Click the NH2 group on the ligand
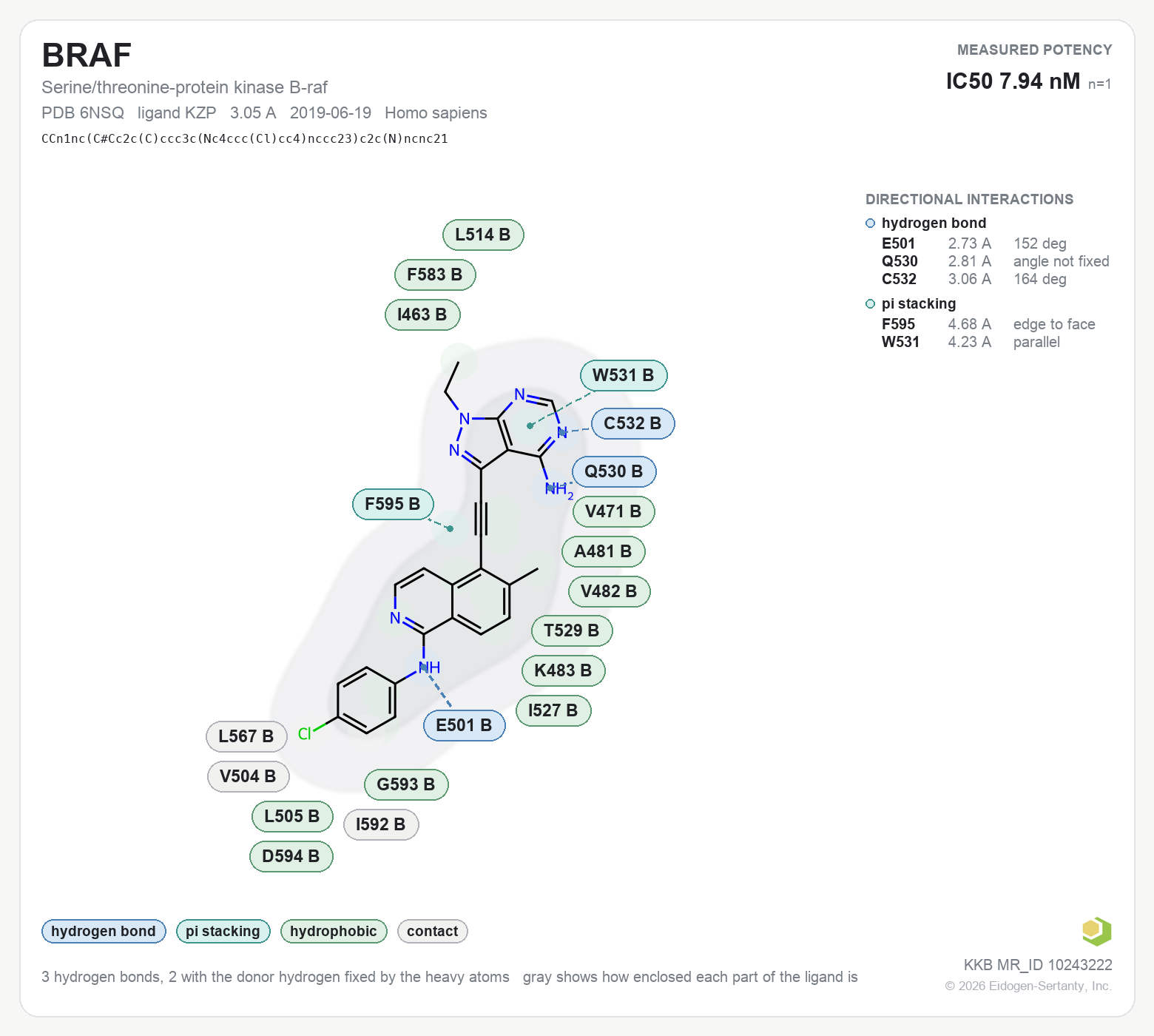 (559, 490)
